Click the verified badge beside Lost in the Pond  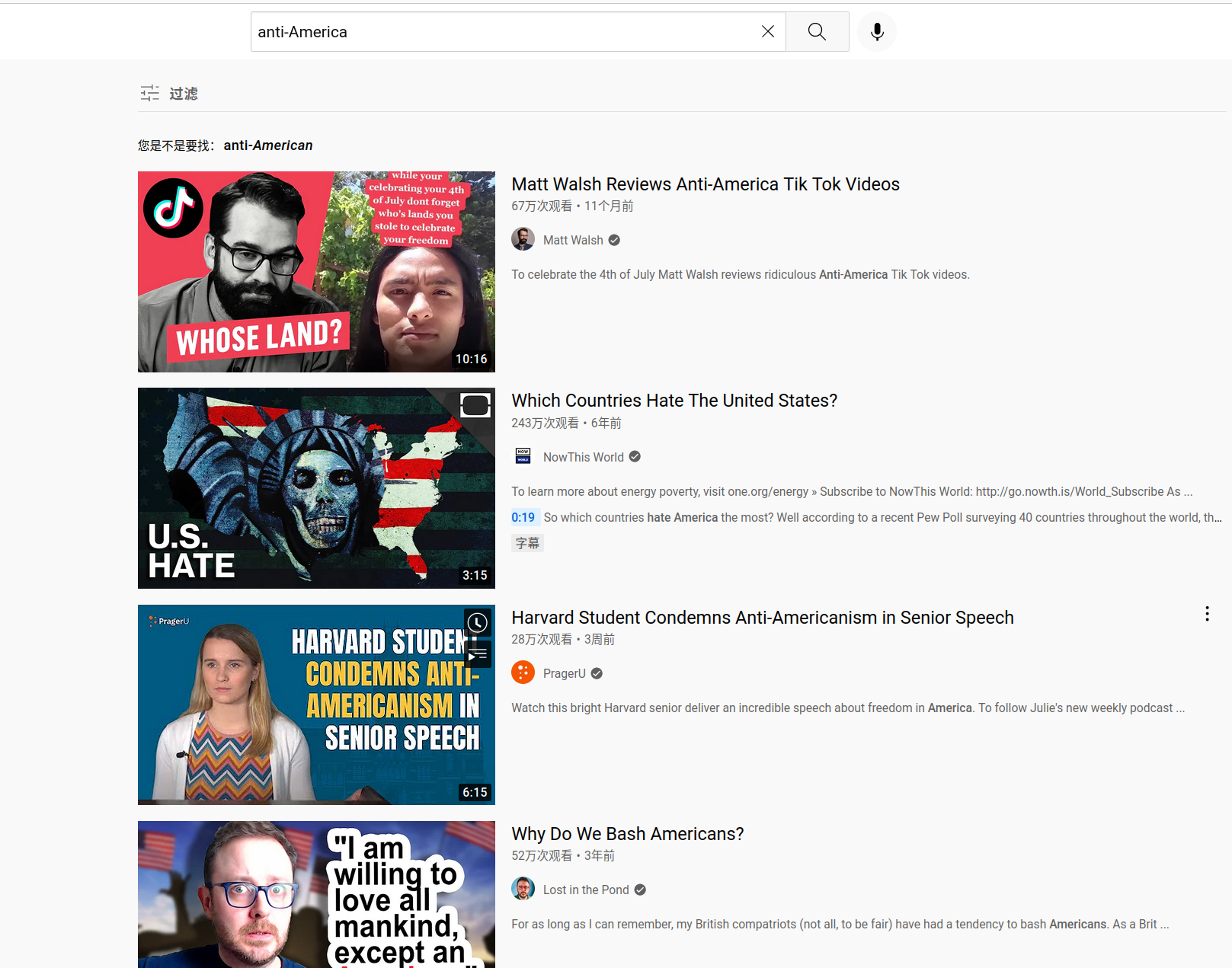coord(640,890)
